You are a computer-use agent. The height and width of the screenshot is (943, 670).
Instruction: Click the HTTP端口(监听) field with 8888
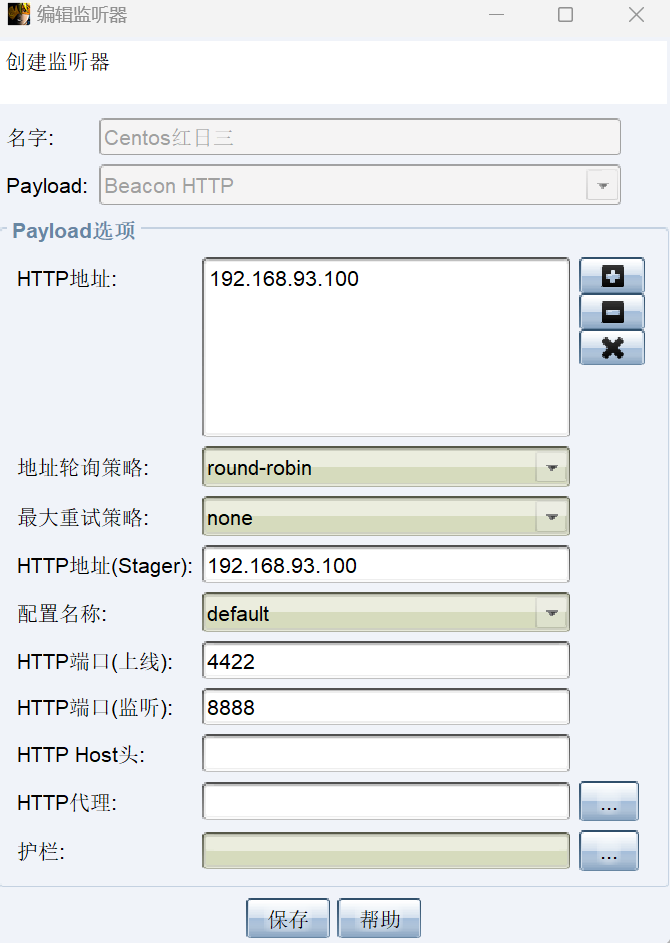tap(385, 707)
